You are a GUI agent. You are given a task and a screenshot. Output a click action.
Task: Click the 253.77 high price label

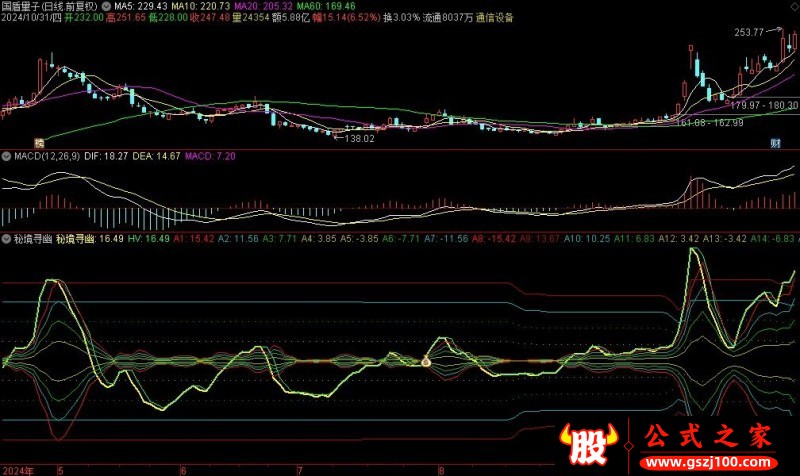click(x=748, y=33)
